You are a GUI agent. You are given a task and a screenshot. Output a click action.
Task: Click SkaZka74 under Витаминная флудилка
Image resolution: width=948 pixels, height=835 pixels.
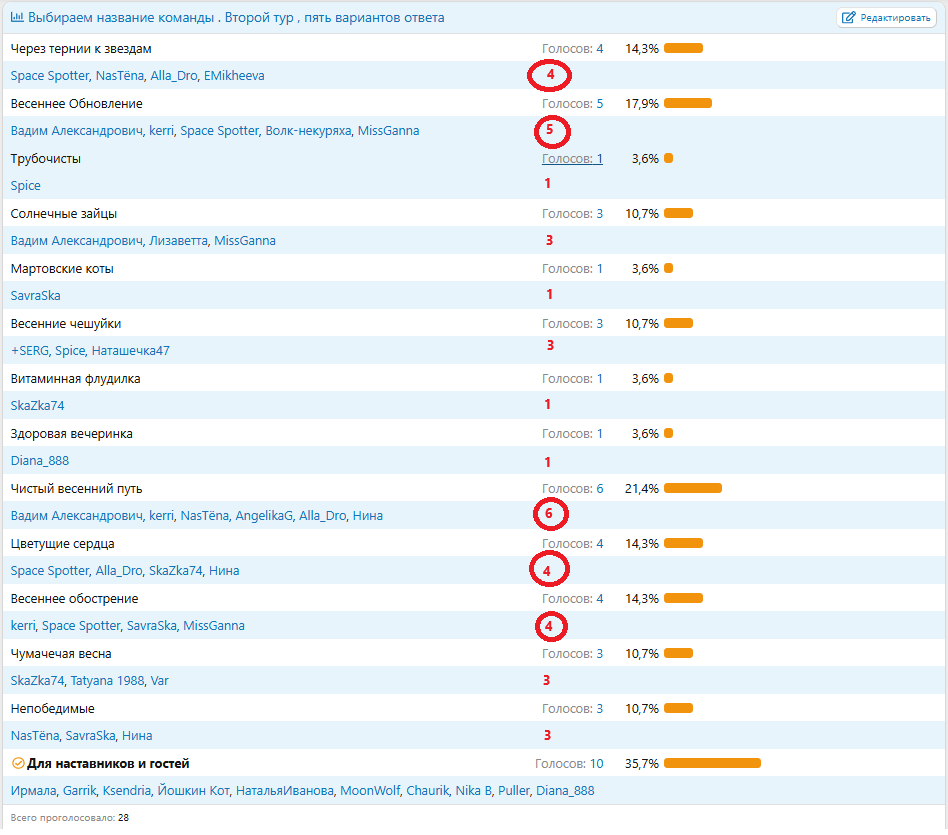[x=37, y=406]
